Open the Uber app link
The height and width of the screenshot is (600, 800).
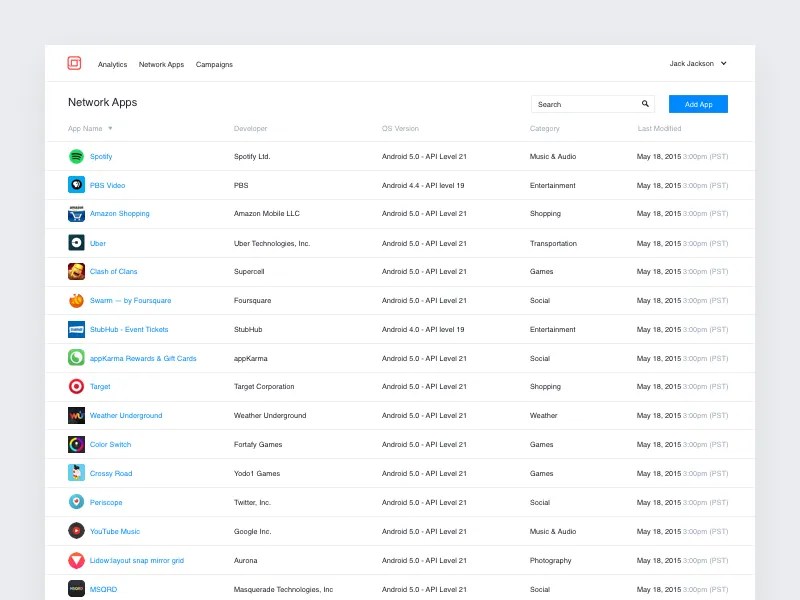point(98,243)
